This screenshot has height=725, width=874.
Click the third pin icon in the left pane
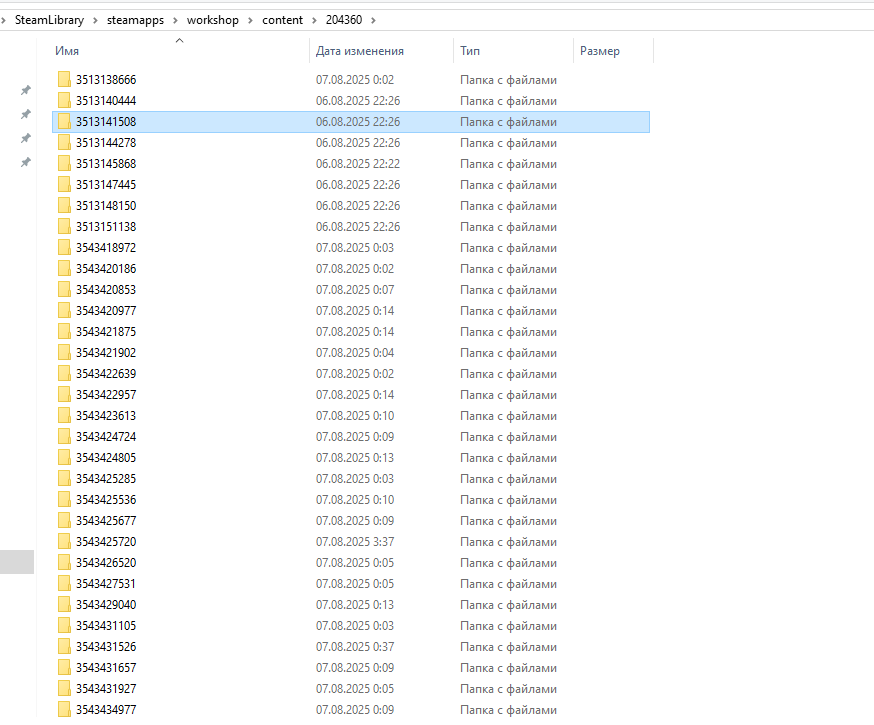pos(26,138)
